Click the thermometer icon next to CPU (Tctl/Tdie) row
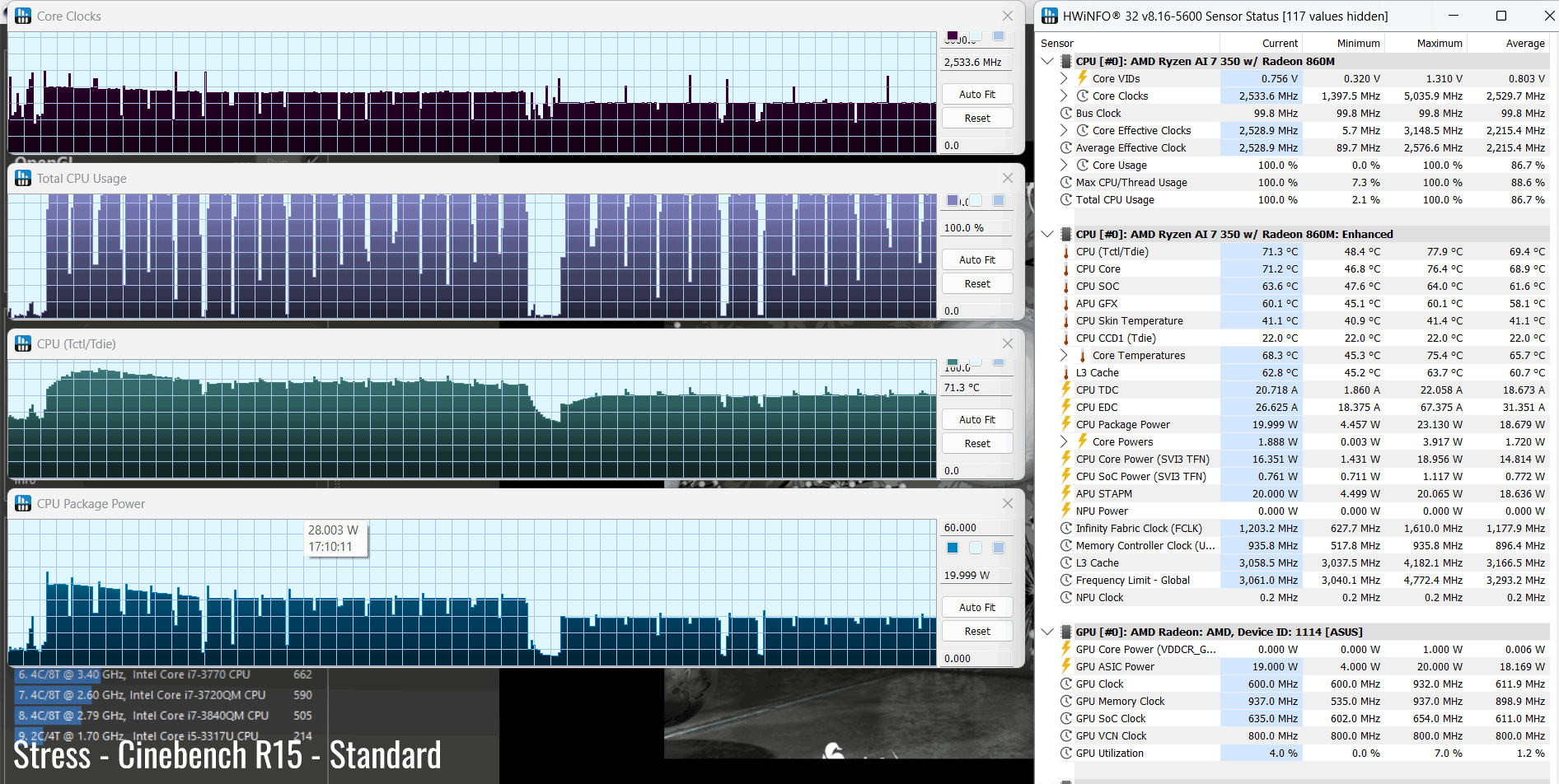Viewport: 1559px width, 784px height. (1066, 251)
